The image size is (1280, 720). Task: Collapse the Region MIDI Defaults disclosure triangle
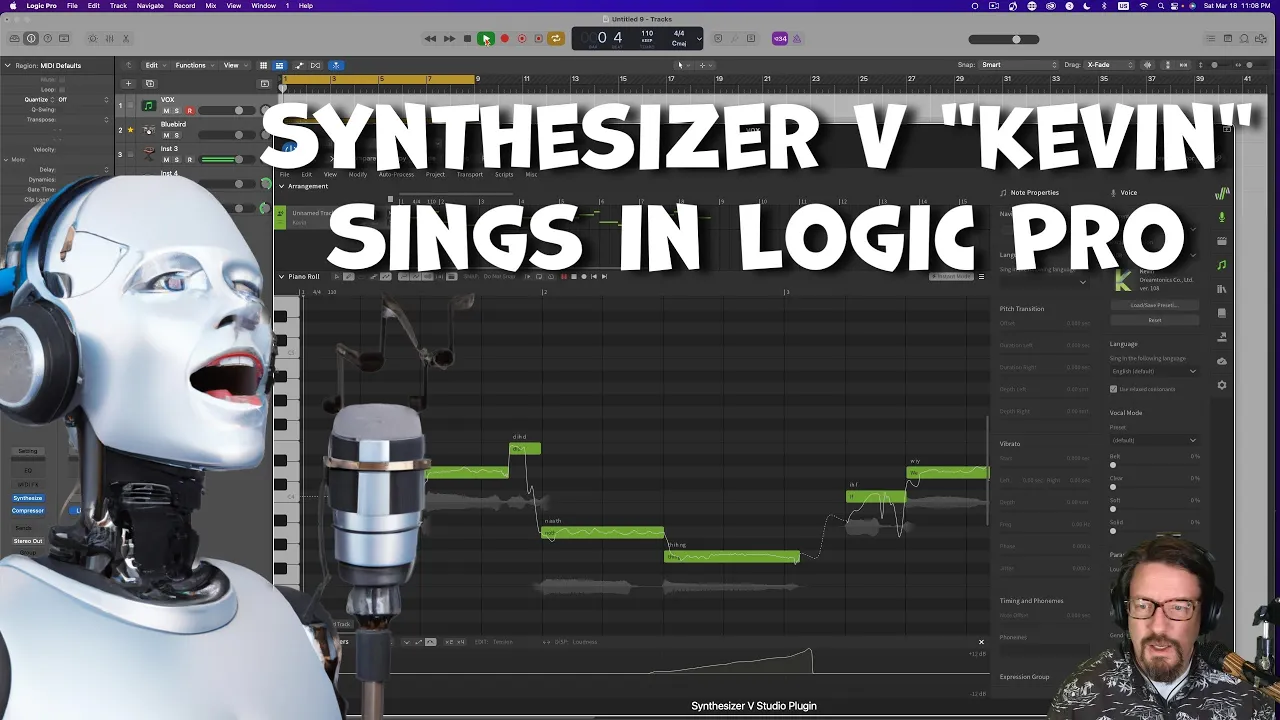pyautogui.click(x=7, y=65)
